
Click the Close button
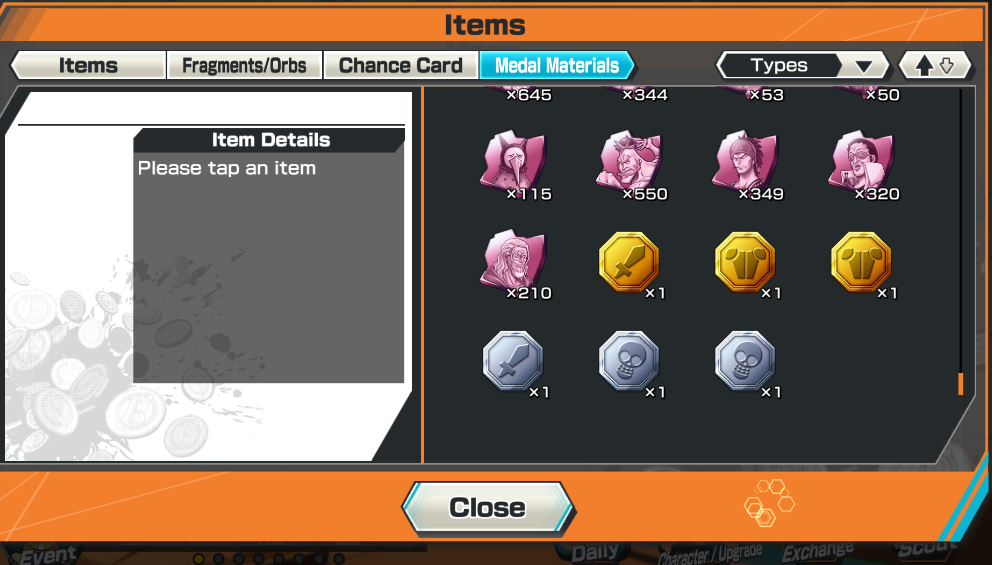pyautogui.click(x=487, y=507)
